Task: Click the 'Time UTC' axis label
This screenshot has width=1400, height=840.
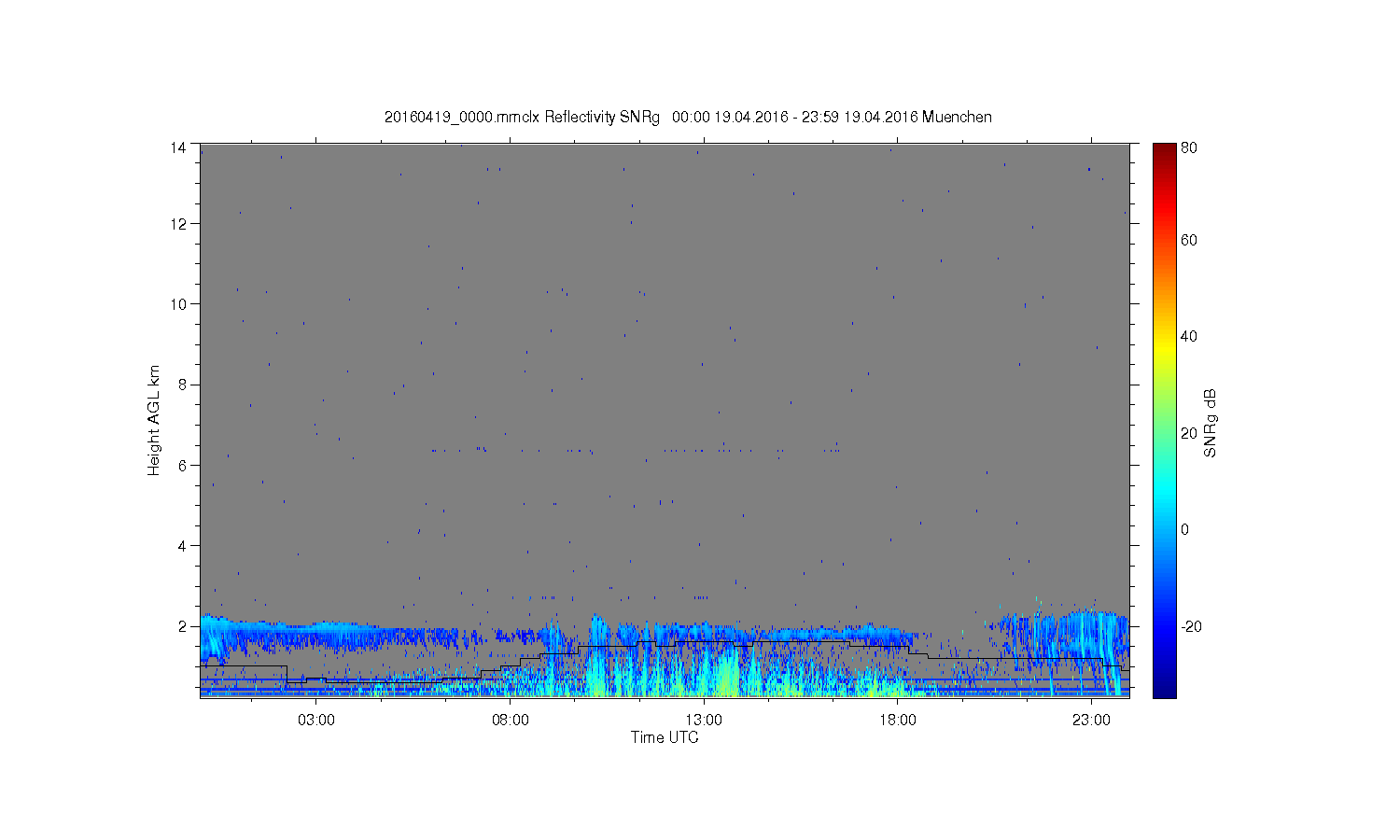Action: [x=665, y=737]
